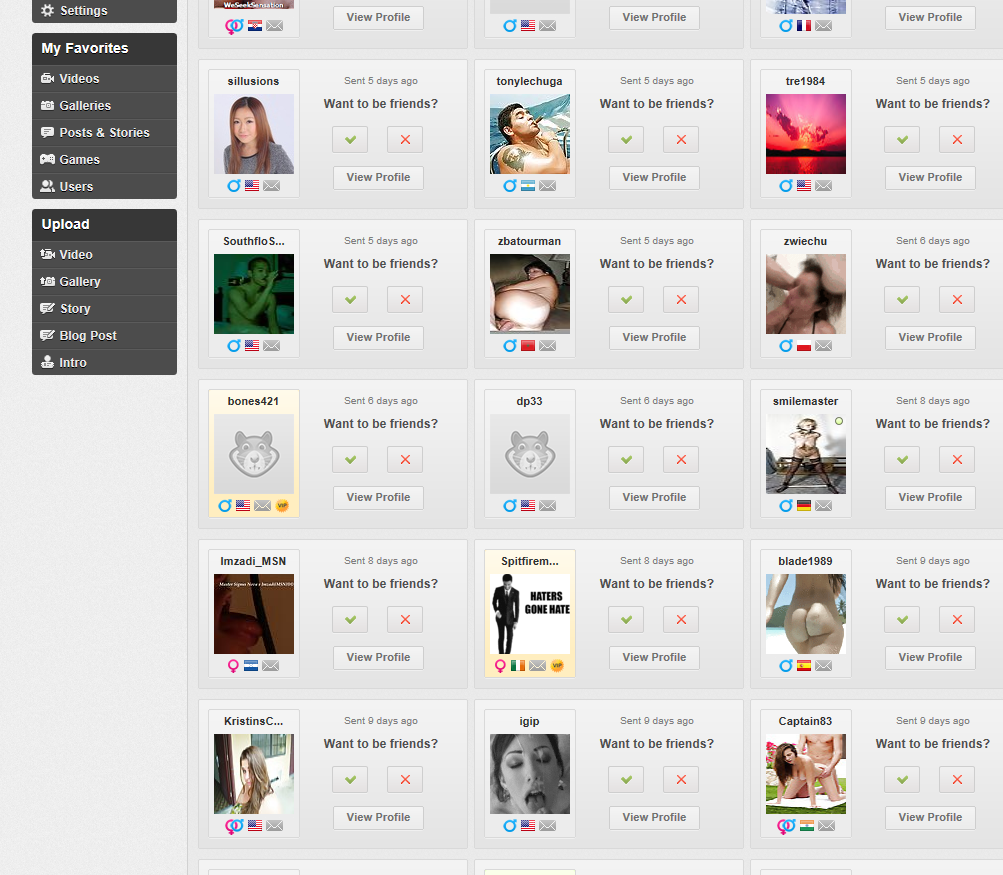This screenshot has width=1003, height=875.
Task: Click message envelope under bones421
Action: coord(262,505)
